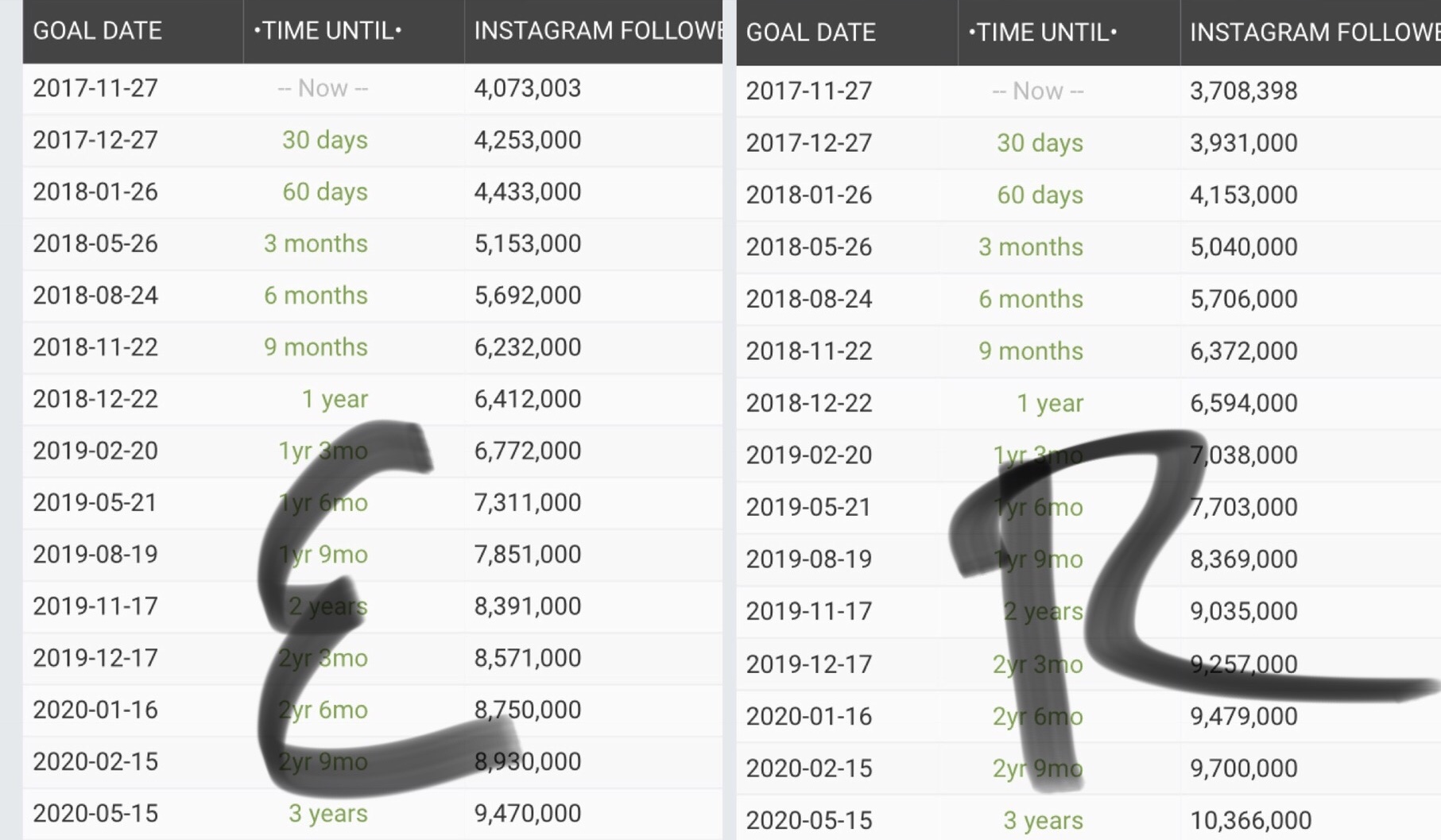Click '1 year' in the left table
Screen dimensions: 1441x840
point(335,399)
